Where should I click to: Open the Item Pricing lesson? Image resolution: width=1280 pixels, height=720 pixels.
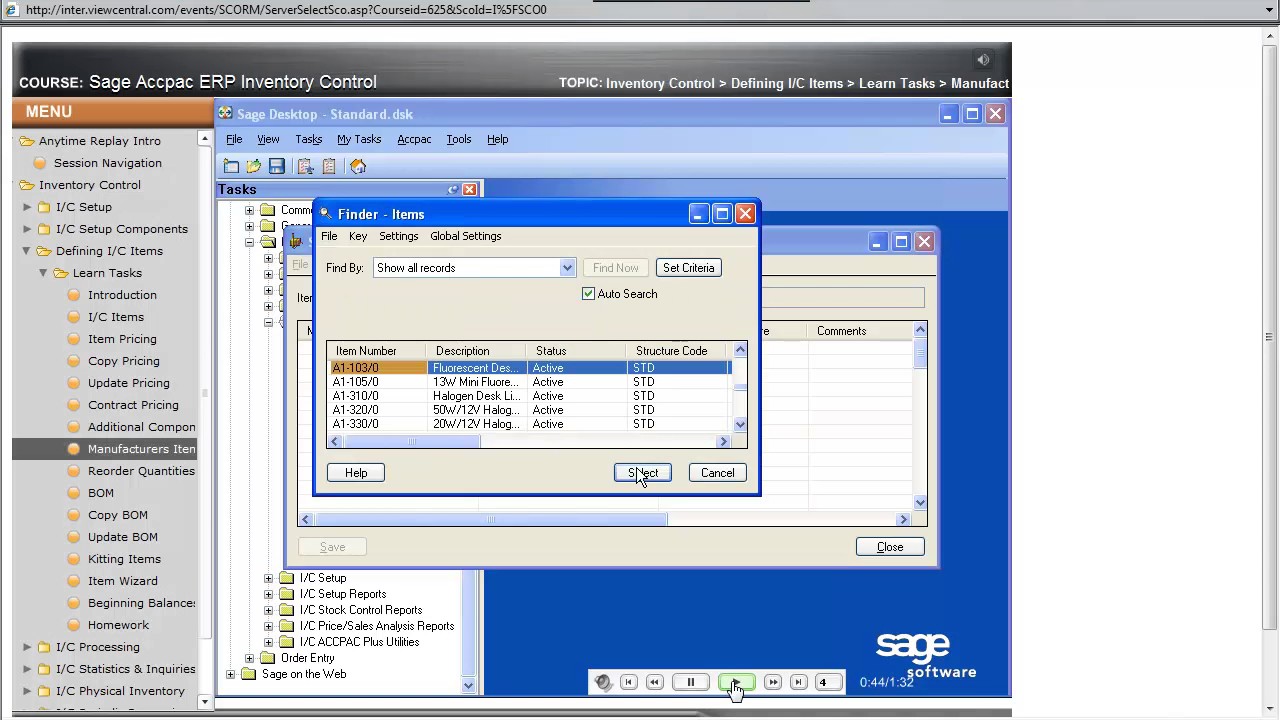point(122,339)
